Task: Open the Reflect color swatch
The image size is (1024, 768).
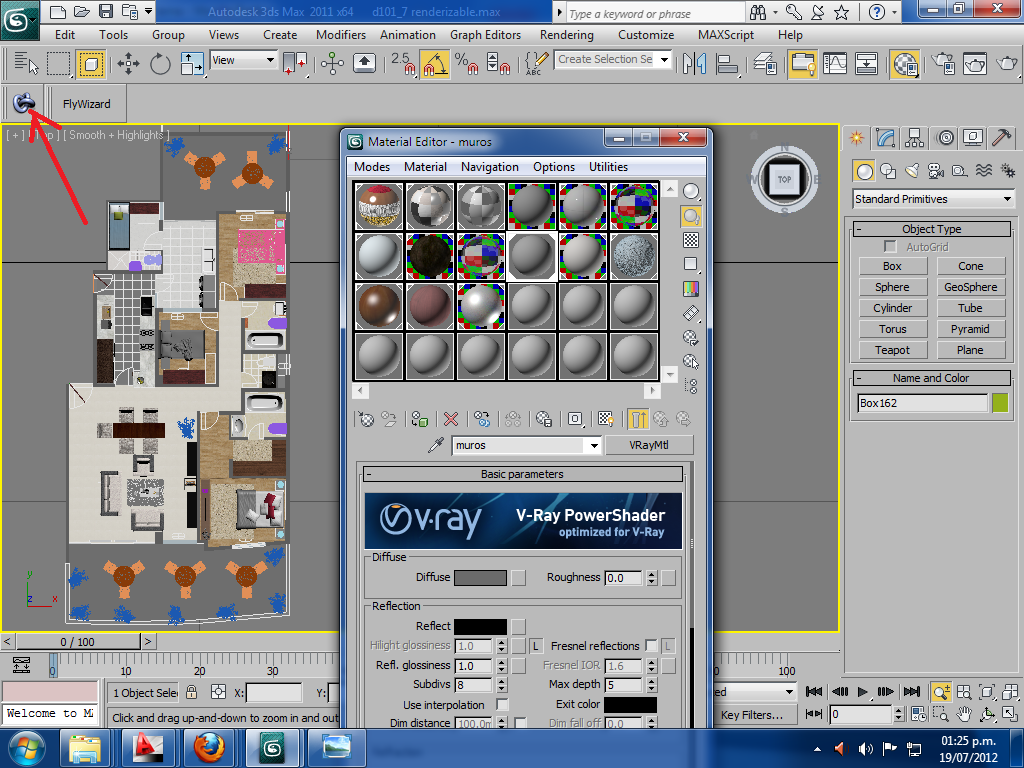Action: point(480,626)
